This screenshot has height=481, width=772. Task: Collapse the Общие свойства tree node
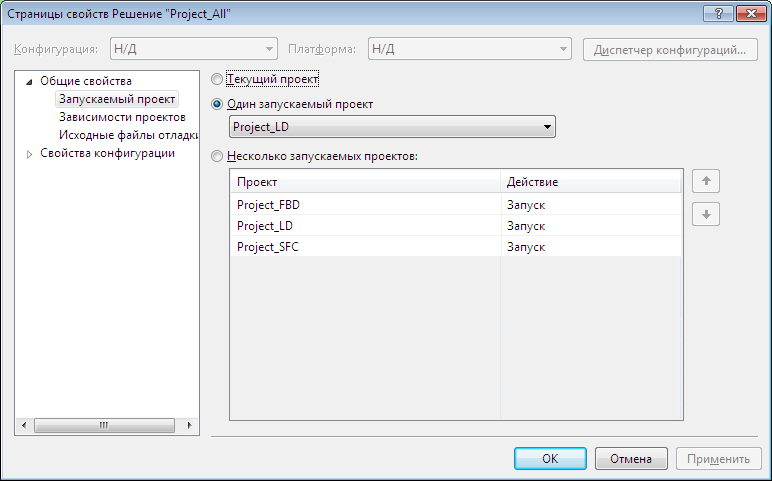click(x=29, y=82)
